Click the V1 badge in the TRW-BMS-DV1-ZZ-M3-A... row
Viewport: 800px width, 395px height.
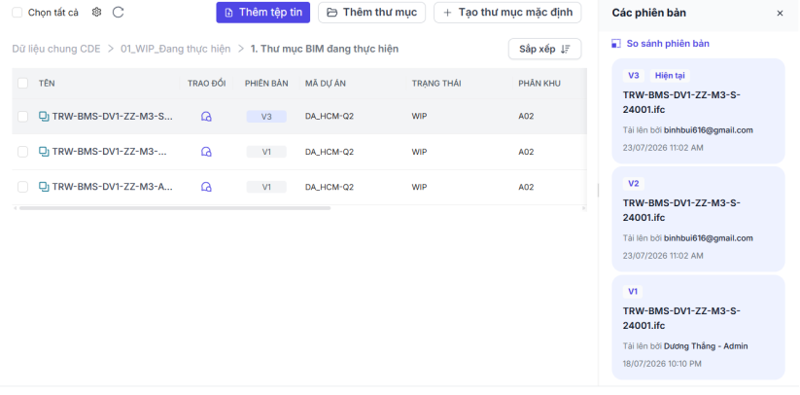pyautogui.click(x=266, y=187)
